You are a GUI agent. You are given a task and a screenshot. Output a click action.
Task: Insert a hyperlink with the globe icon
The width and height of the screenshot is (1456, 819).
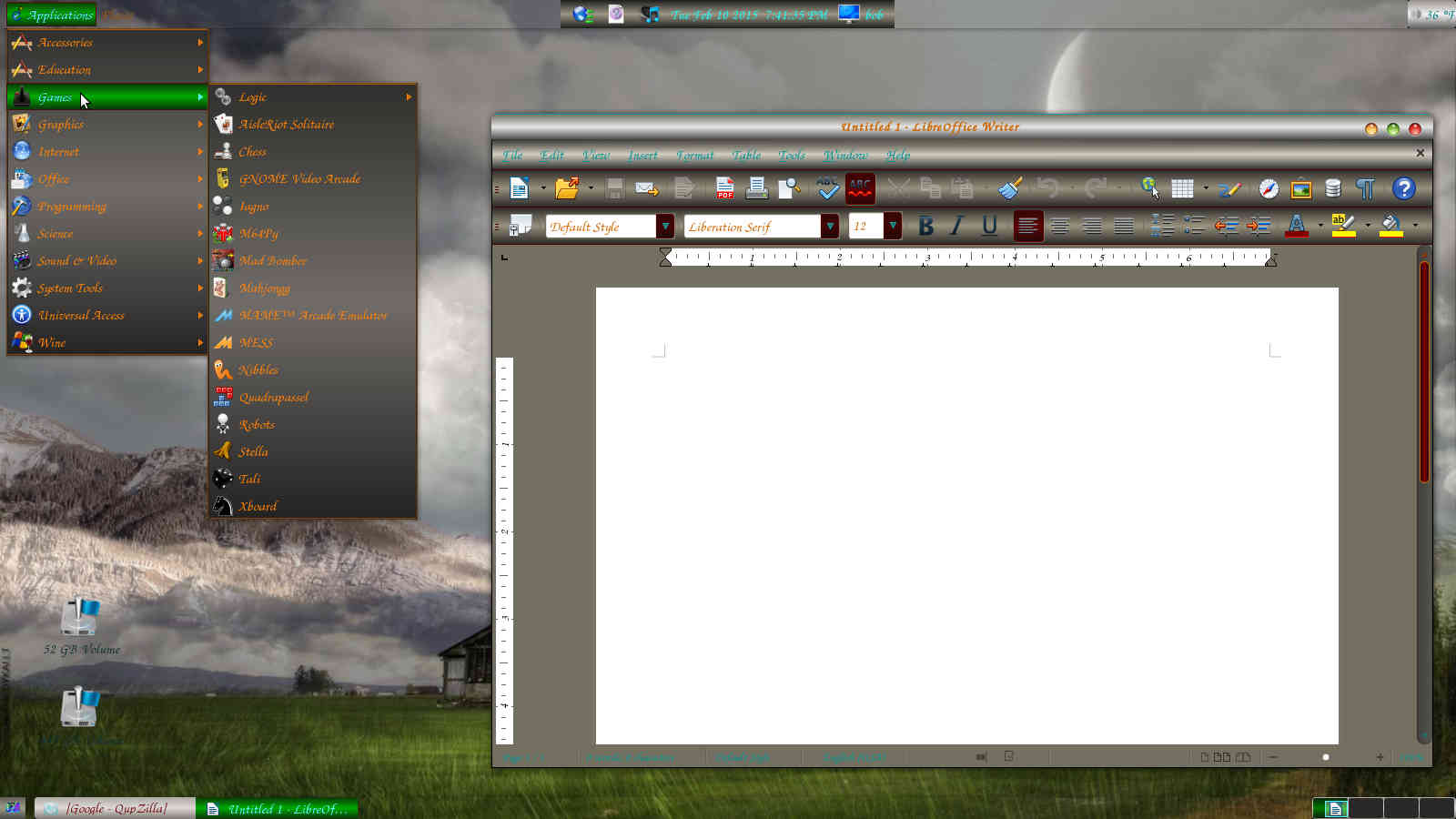pos(1149,188)
